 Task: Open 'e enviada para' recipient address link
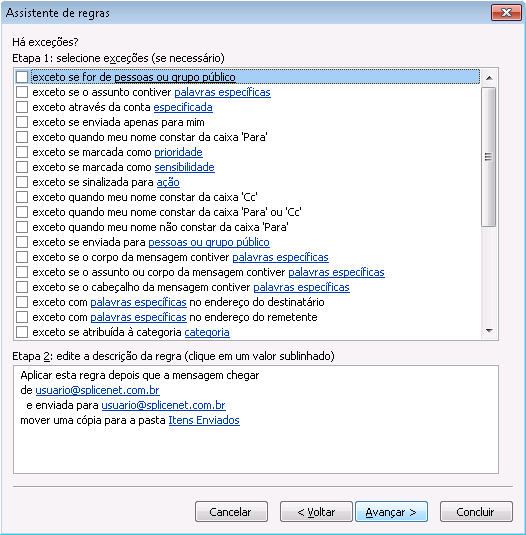(x=163, y=405)
